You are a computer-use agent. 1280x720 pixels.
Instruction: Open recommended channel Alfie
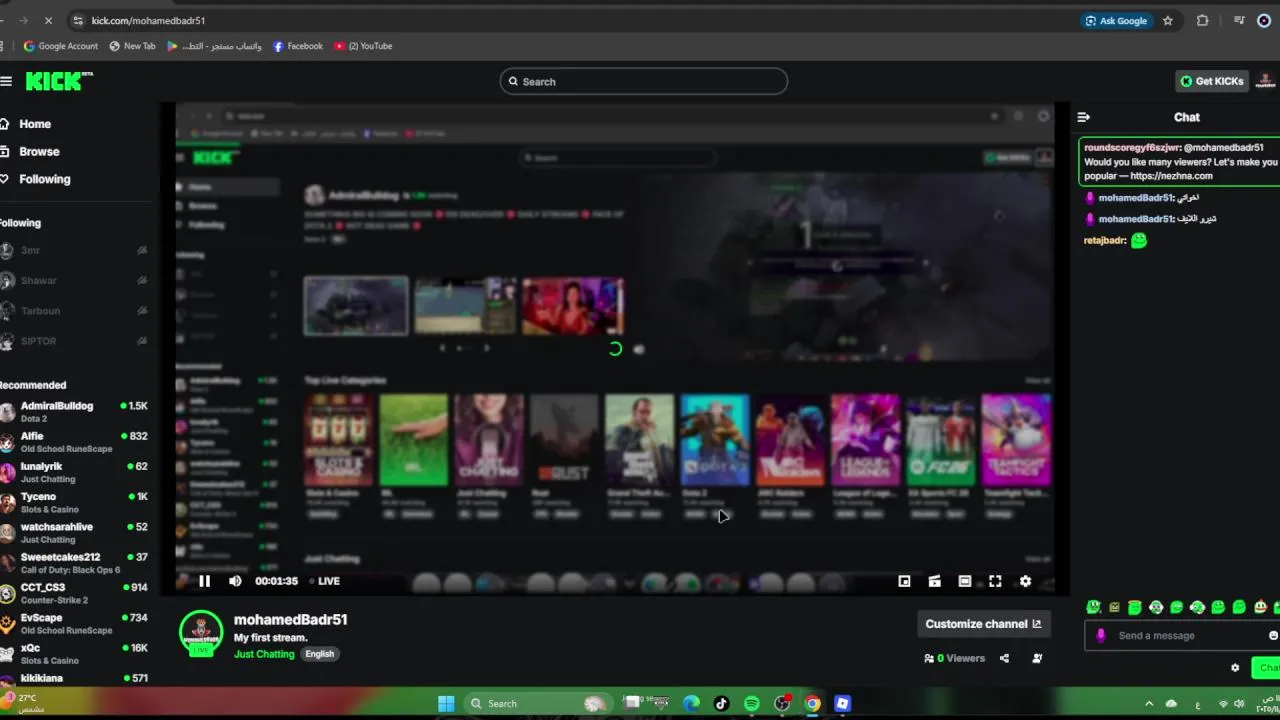coord(75,442)
